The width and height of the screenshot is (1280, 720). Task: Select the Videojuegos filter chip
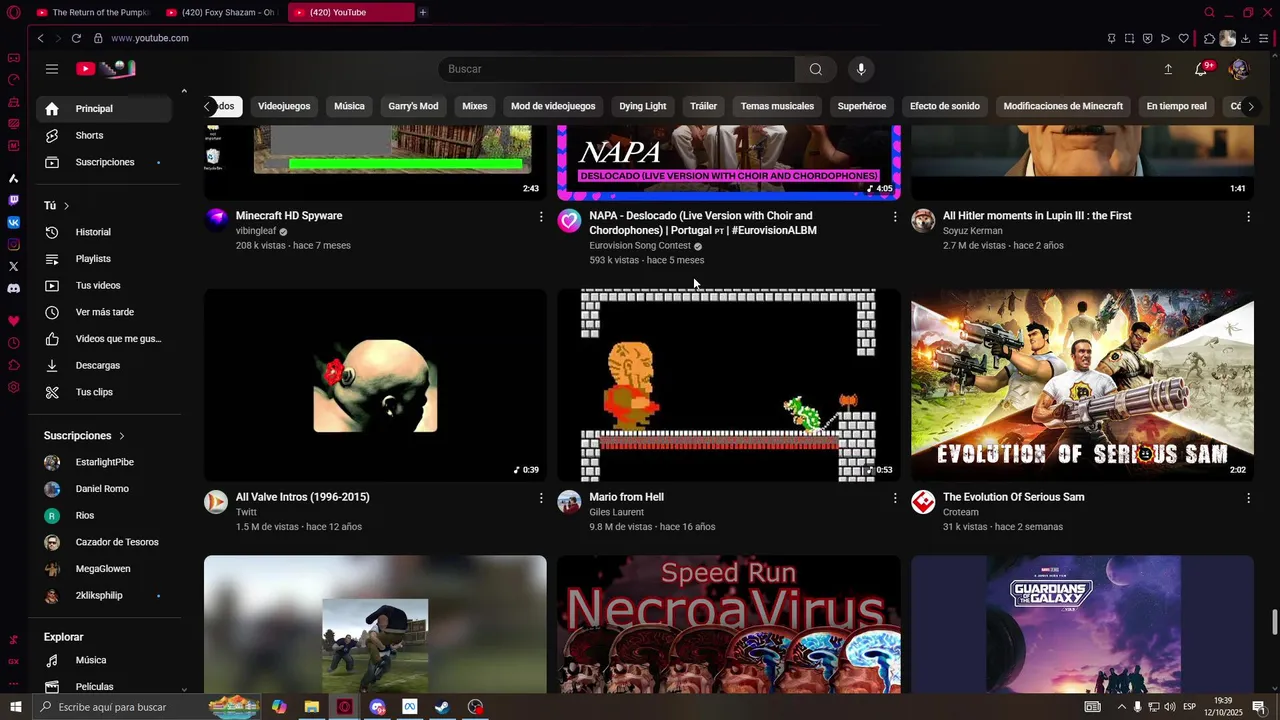click(284, 106)
